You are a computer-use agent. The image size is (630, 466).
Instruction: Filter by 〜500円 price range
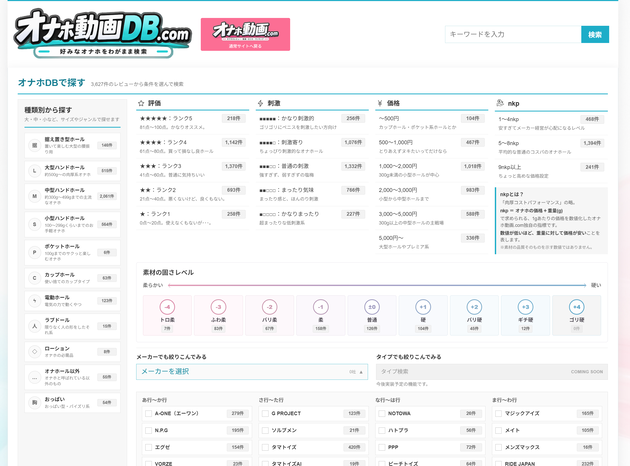coord(432,122)
